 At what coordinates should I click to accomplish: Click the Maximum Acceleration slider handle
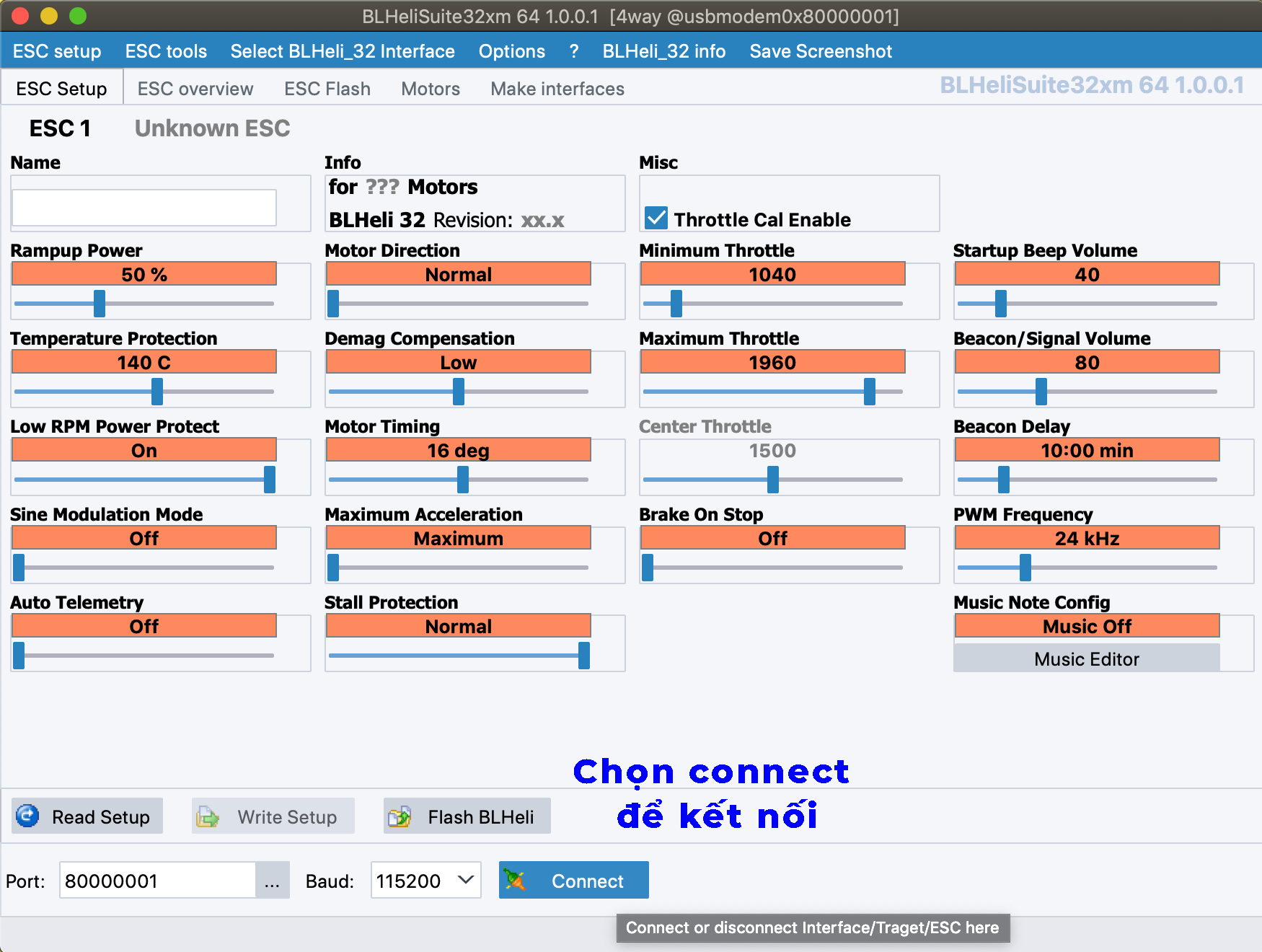coord(333,568)
